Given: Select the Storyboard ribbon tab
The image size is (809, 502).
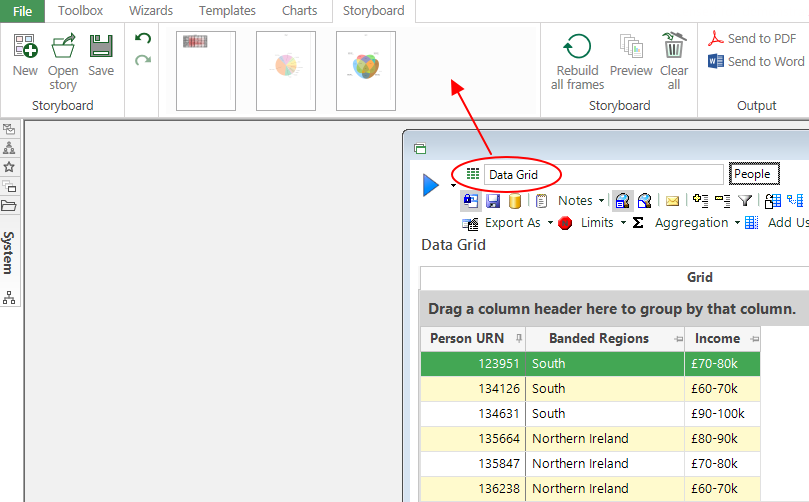Looking at the screenshot, I should pyautogui.click(x=374, y=11).
